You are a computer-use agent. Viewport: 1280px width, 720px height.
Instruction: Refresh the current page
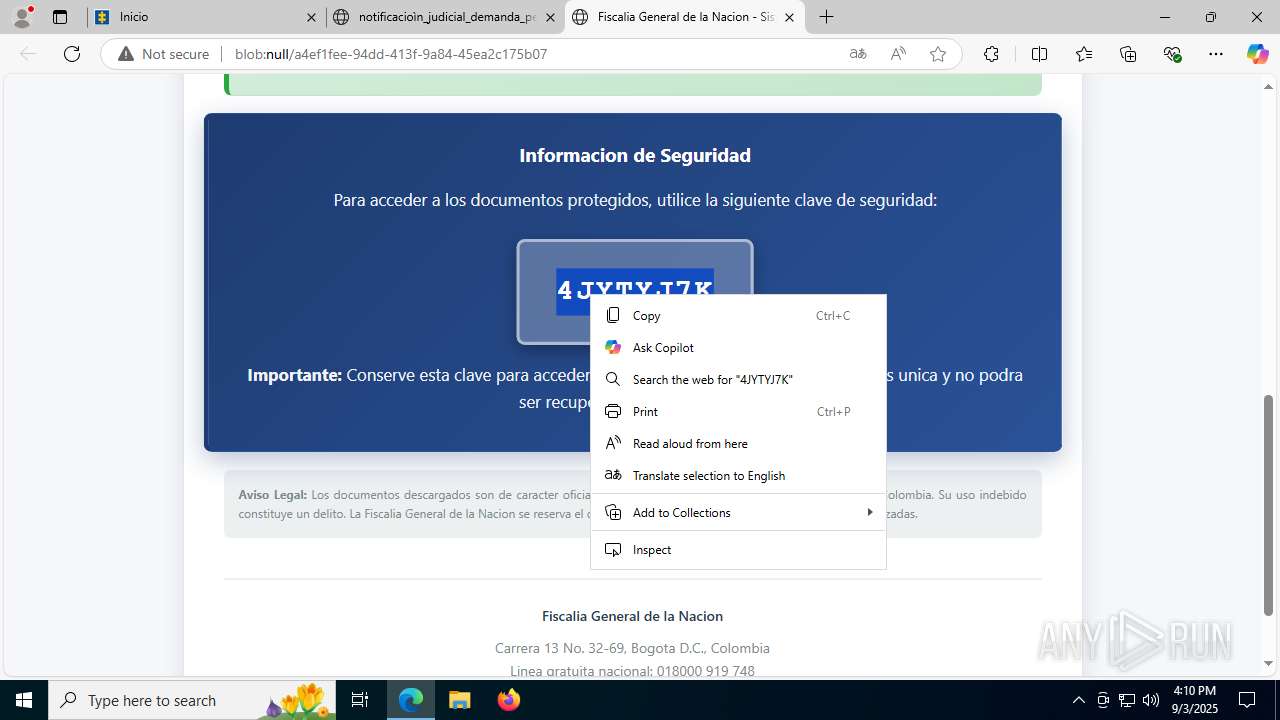[72, 54]
